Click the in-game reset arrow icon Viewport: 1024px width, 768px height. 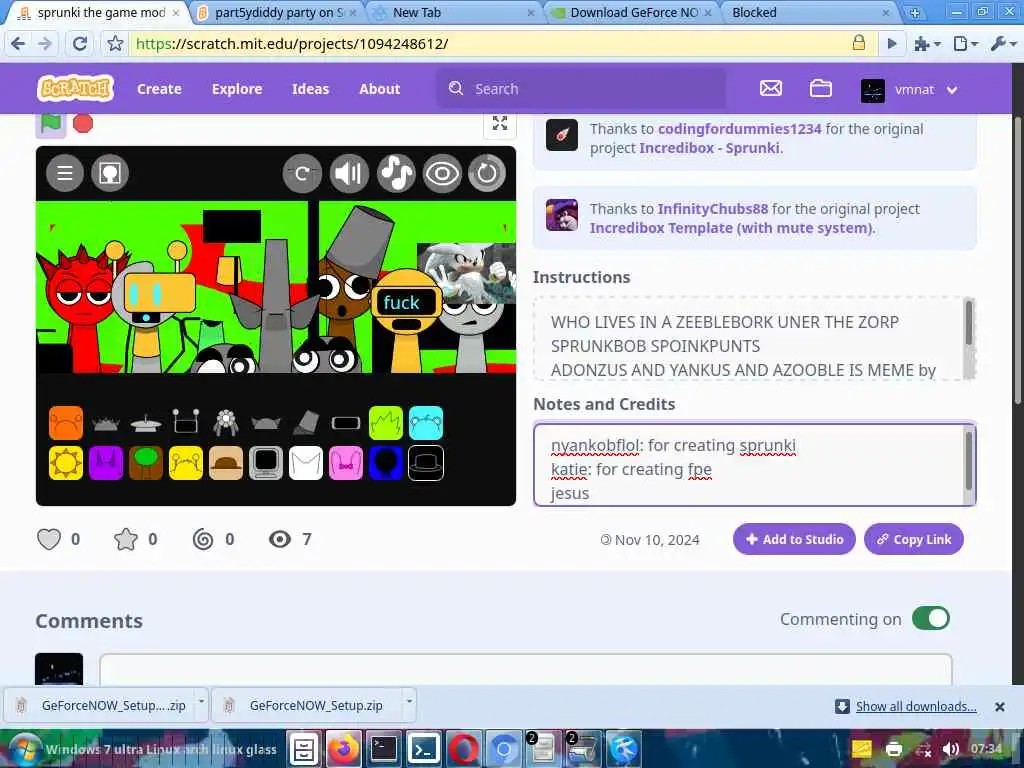tap(487, 174)
